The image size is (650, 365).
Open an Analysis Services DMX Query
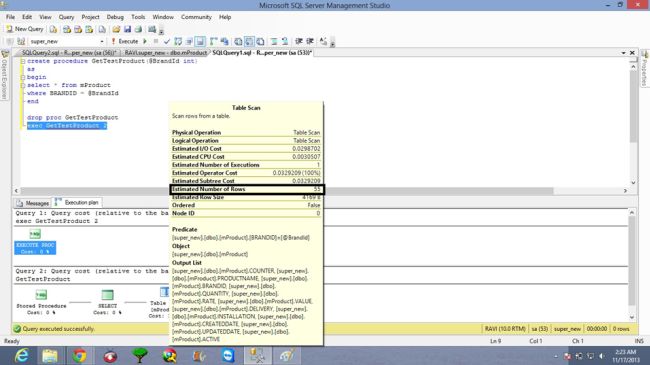click(78, 29)
